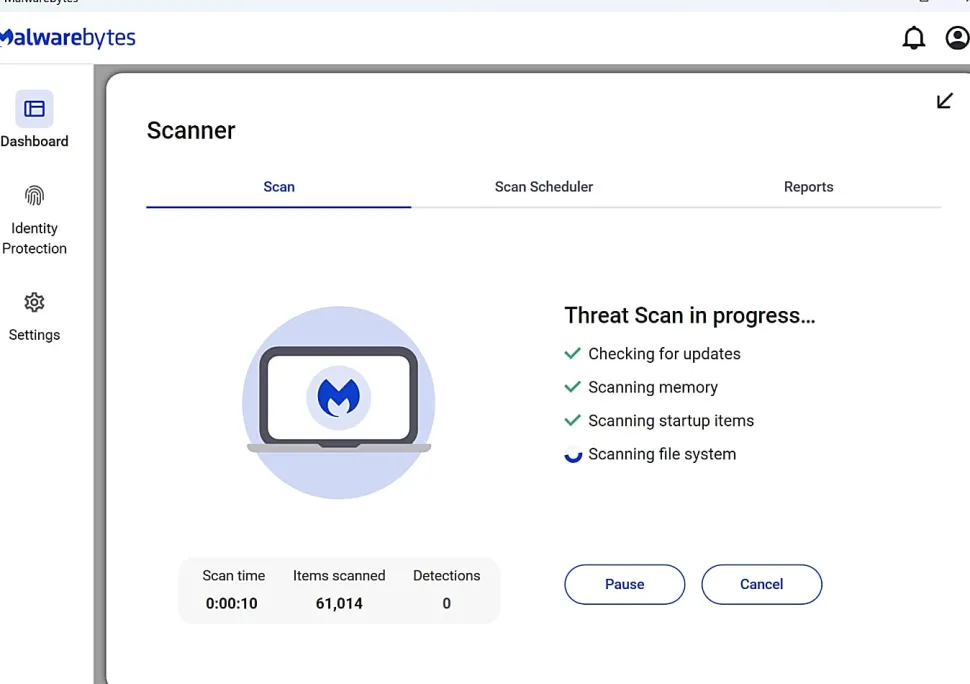The height and width of the screenshot is (684, 970).
Task: Click the Settings label in sidebar
Action: (34, 335)
